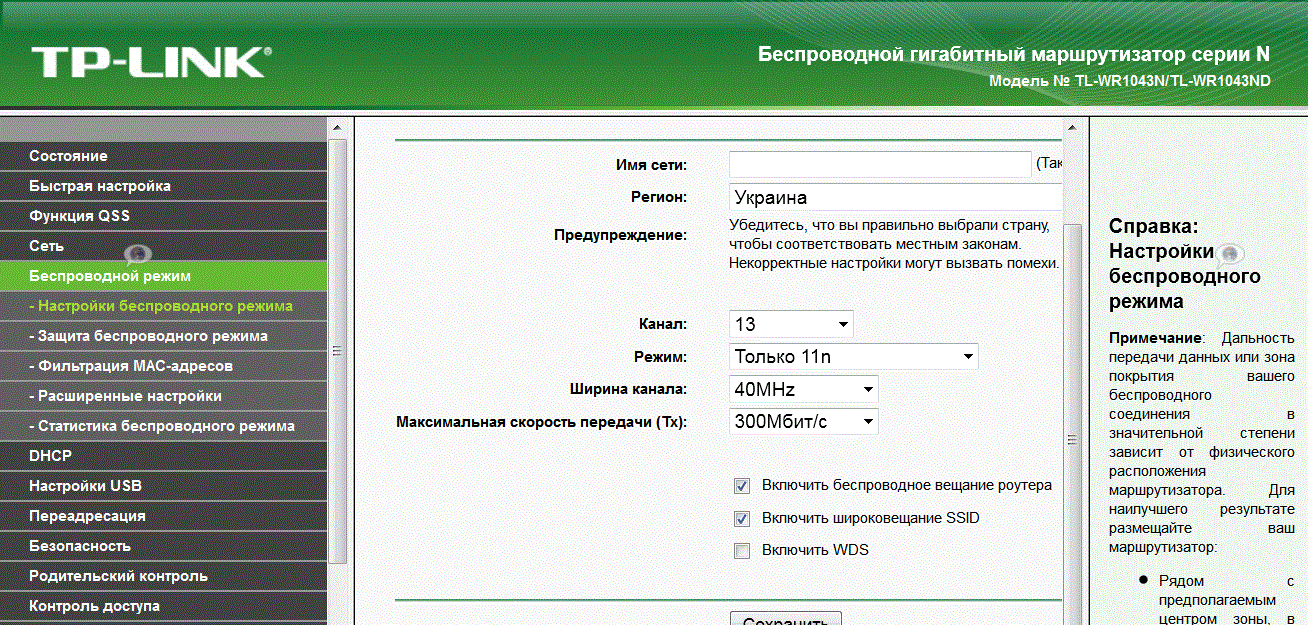Screen dimensions: 1308x625
Task: Click main panel scrollbar up arrow
Action: [x=1073, y=128]
